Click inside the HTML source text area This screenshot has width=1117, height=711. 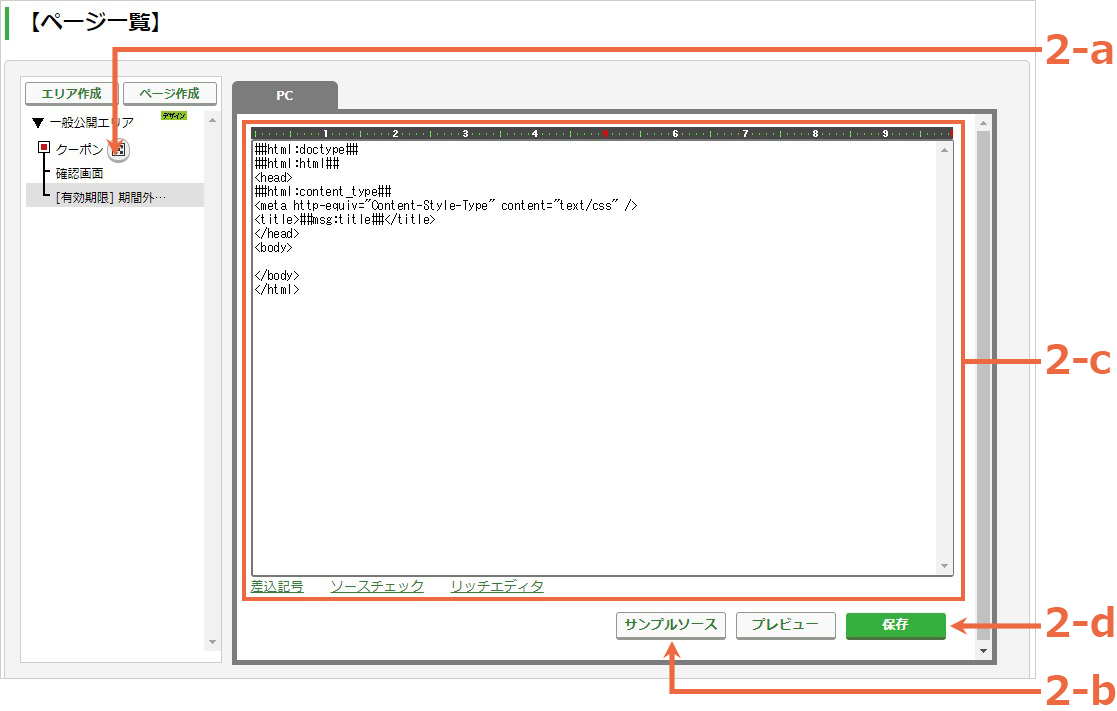(x=595, y=358)
